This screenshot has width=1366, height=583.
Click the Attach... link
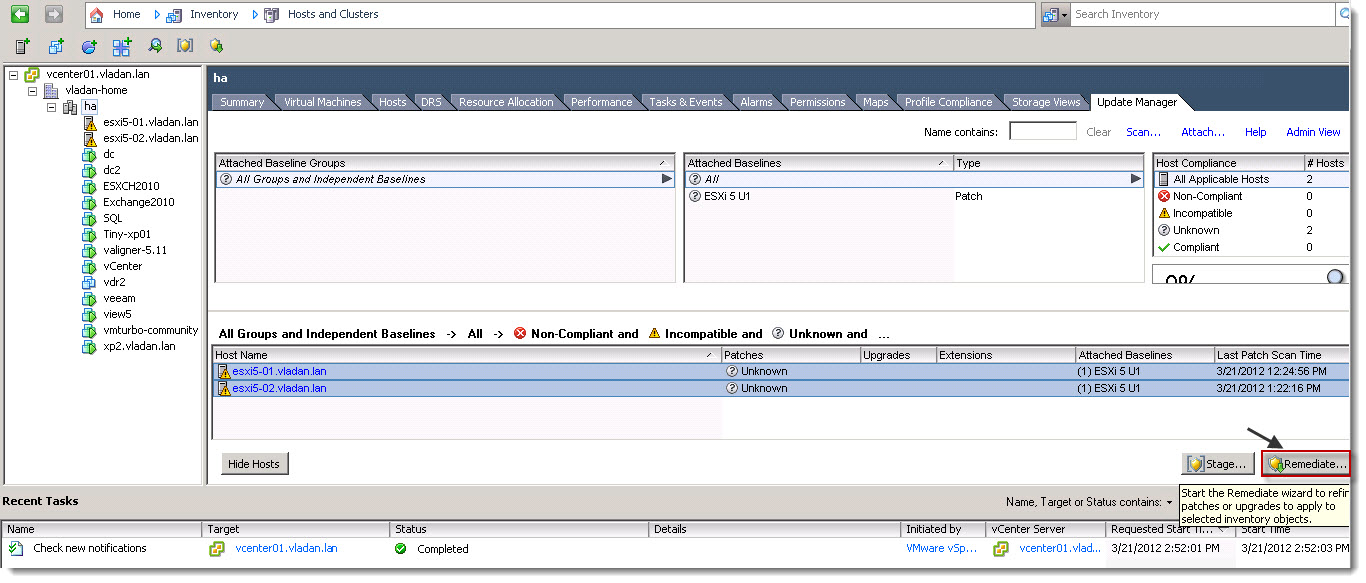click(1203, 132)
